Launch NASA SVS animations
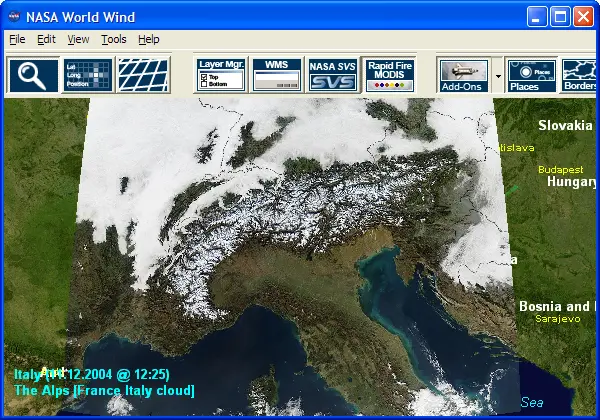 [x=332, y=75]
